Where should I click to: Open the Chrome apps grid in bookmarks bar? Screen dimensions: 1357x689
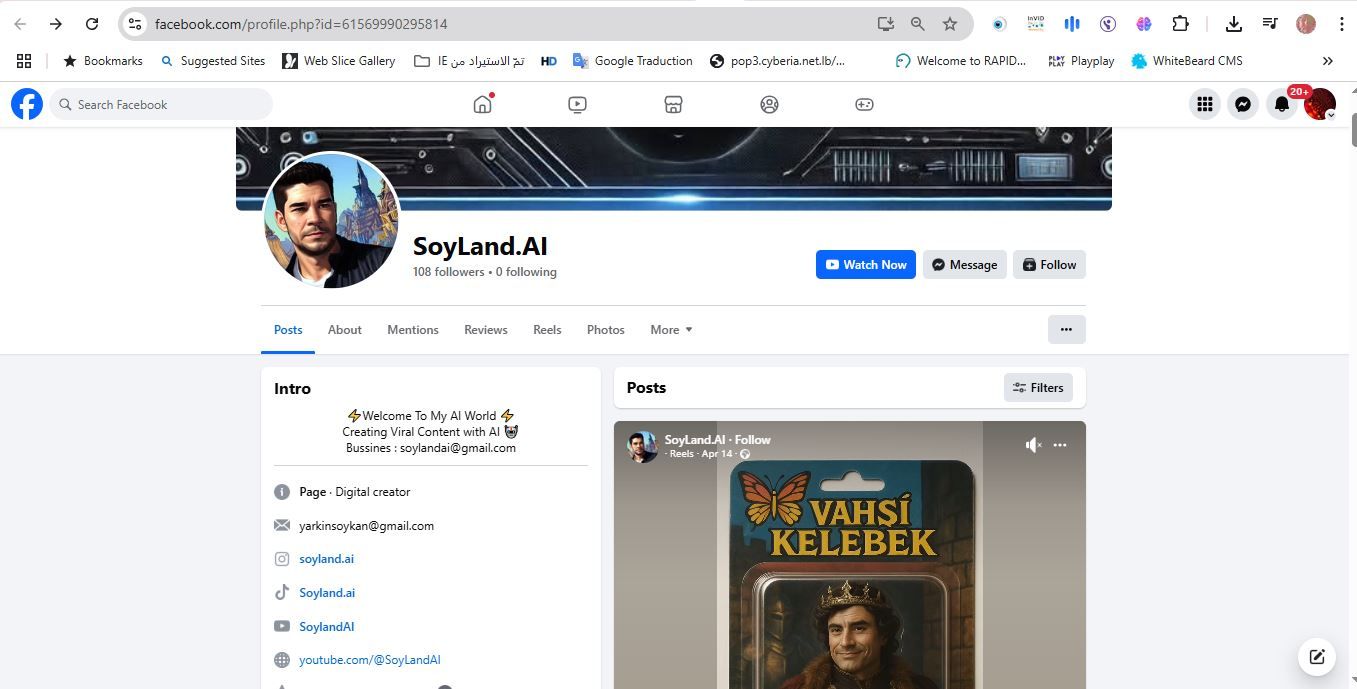24,61
